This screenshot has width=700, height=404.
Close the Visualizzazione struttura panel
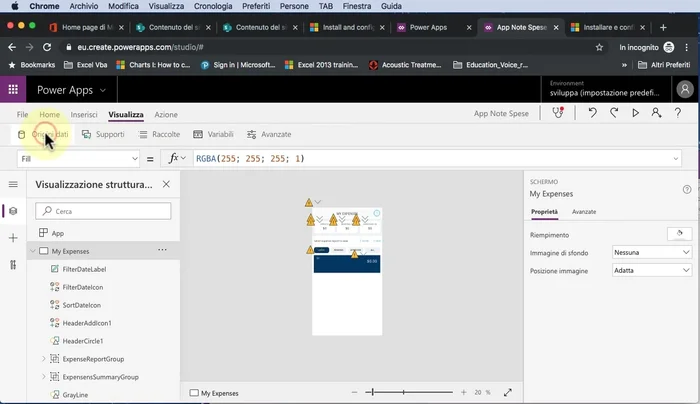[166, 184]
